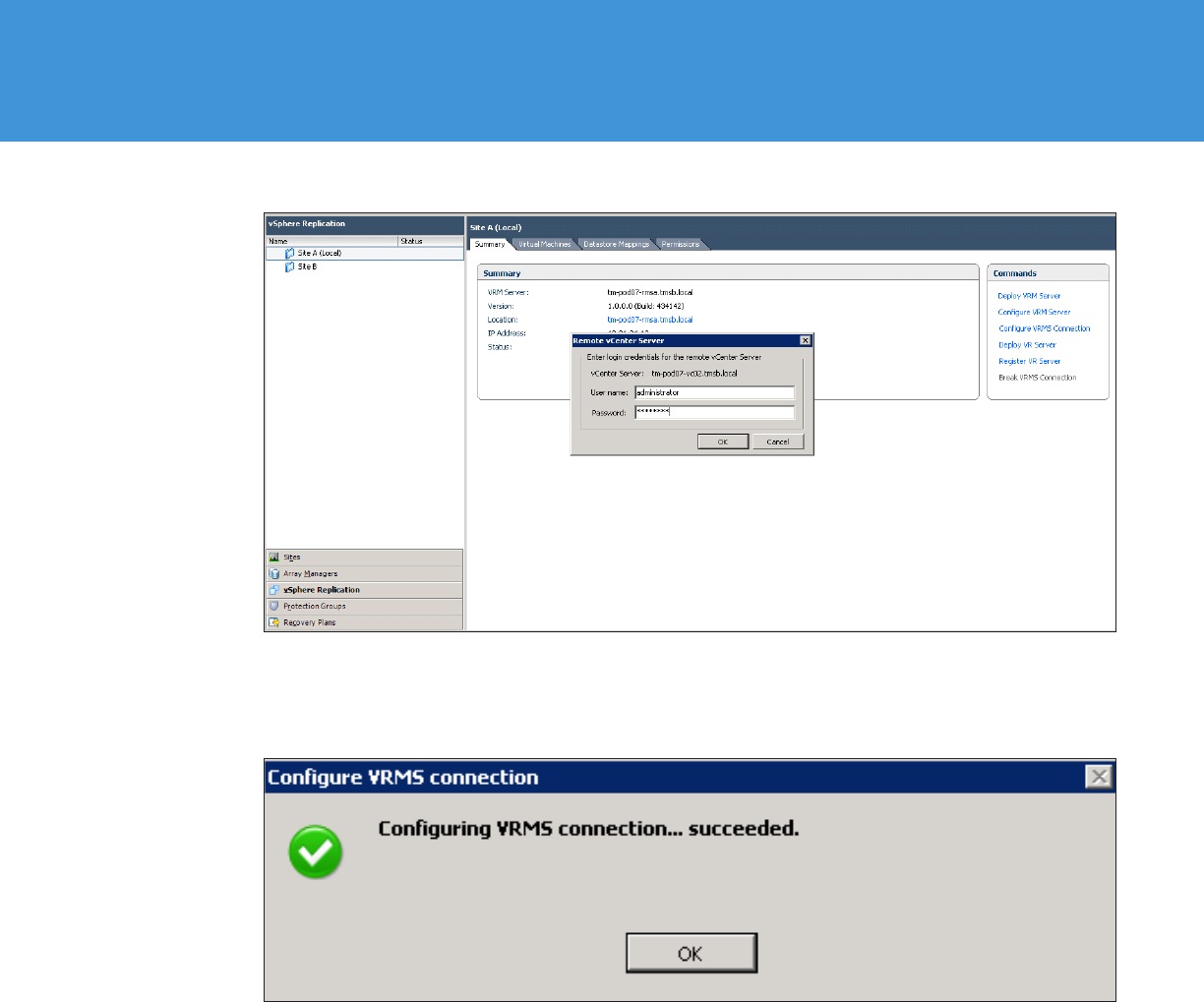This screenshot has height=1002, width=1204.
Task: Close the Remote vCenter Server dialog
Action: pos(806,340)
